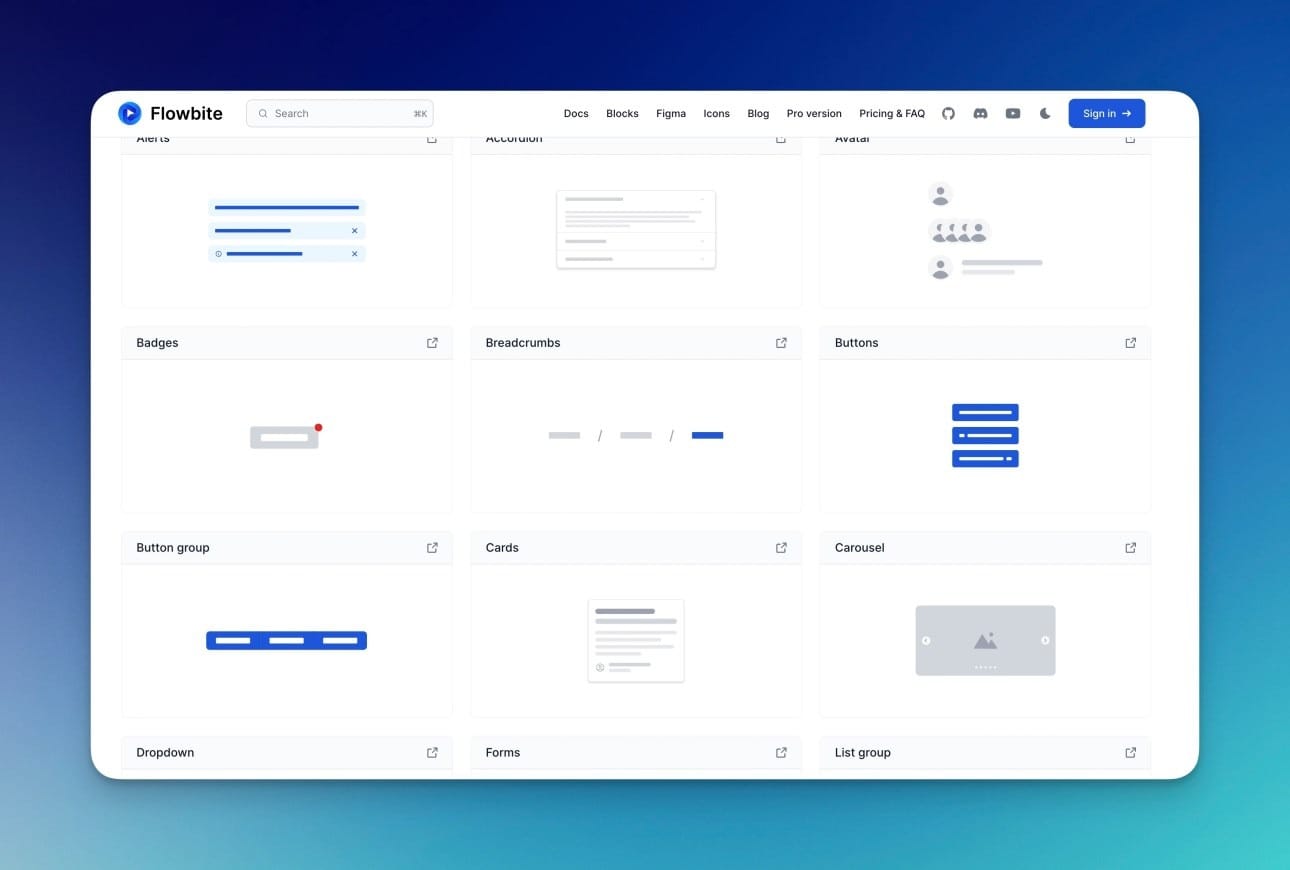Viewport: 1290px width, 870px height.
Task: Open Carousel external link icon
Action: coord(1130,548)
